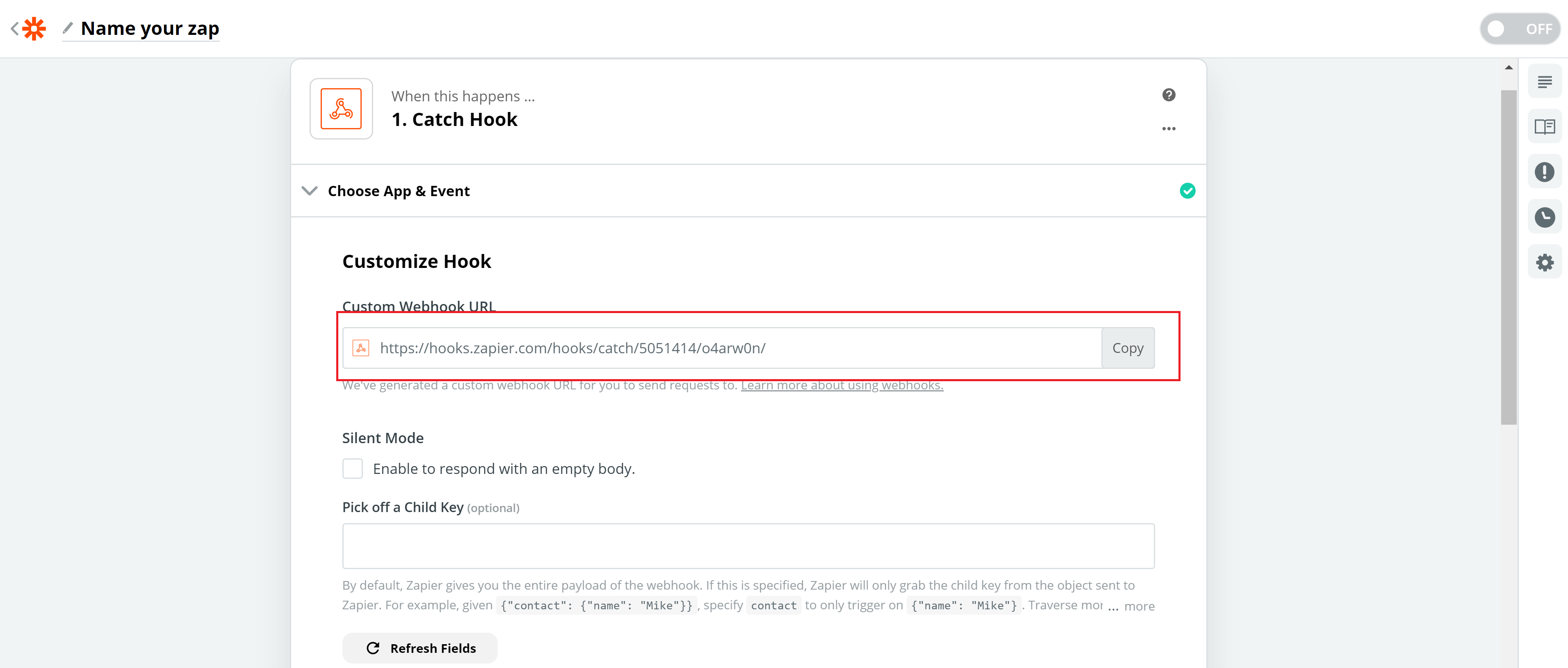The height and width of the screenshot is (668, 1568).
Task: Click the Pick off a Child Key field
Action: pyautogui.click(x=748, y=546)
